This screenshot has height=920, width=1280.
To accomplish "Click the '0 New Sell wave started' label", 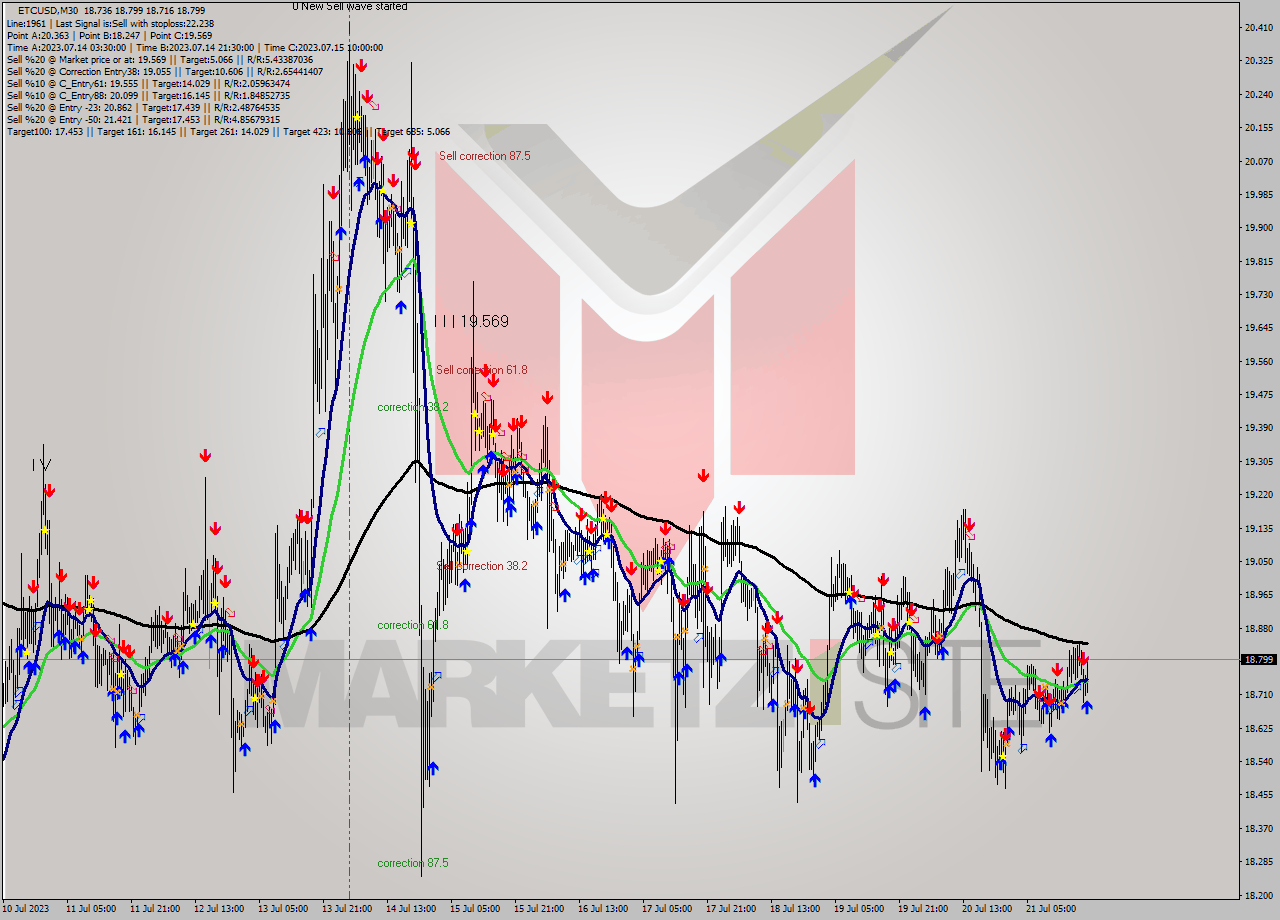I will coord(350,6).
